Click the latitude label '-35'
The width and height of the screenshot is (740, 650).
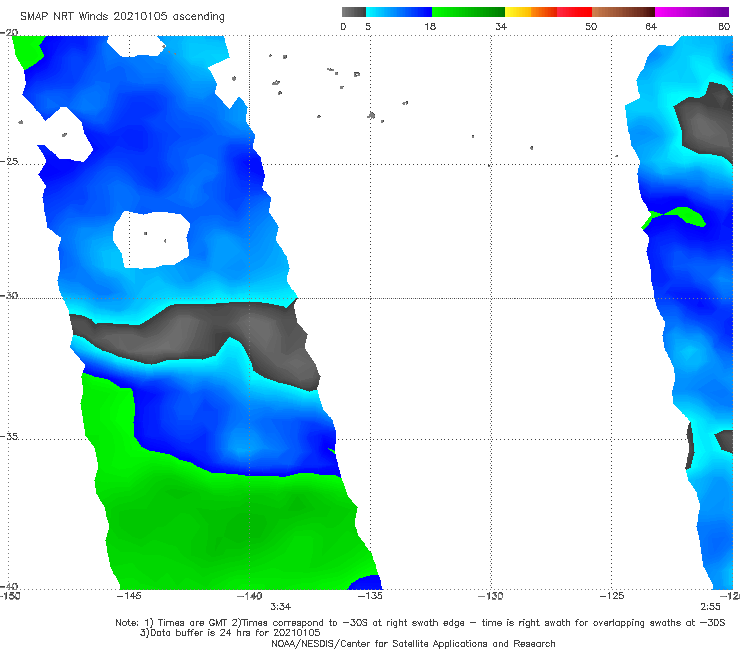point(9,436)
